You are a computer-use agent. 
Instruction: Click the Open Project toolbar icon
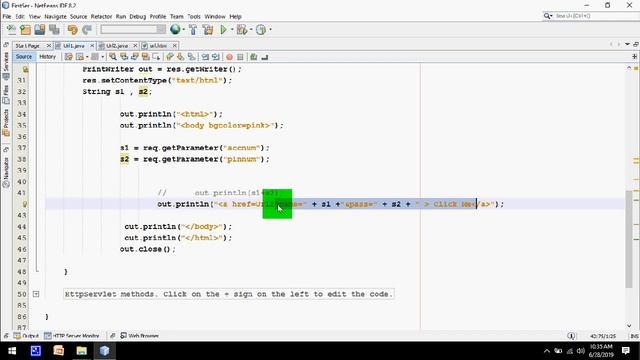40,29
